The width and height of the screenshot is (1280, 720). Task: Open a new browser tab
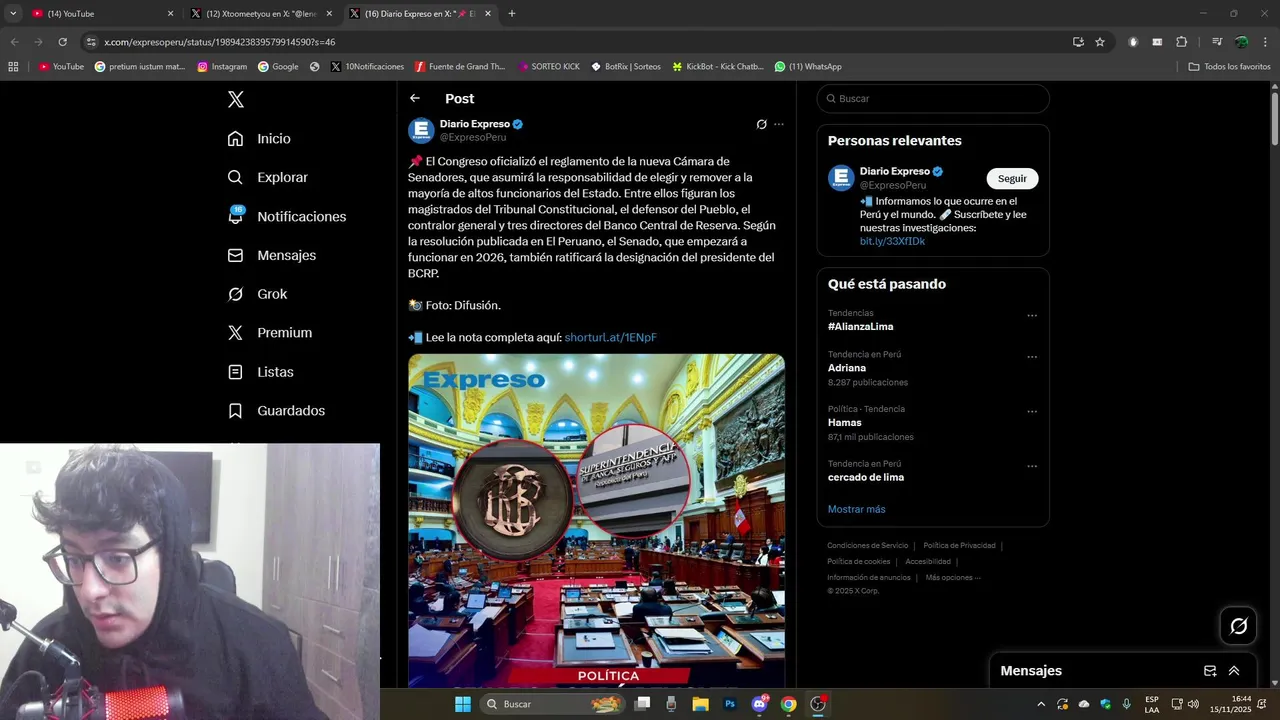click(x=512, y=14)
